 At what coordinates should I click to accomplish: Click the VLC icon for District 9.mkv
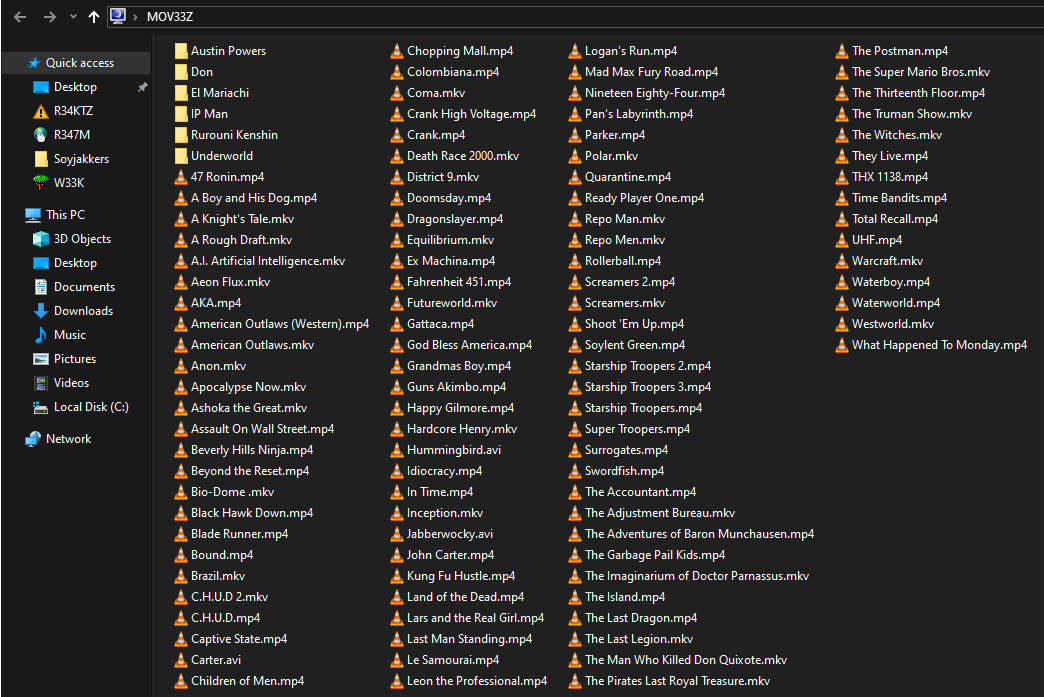point(397,176)
